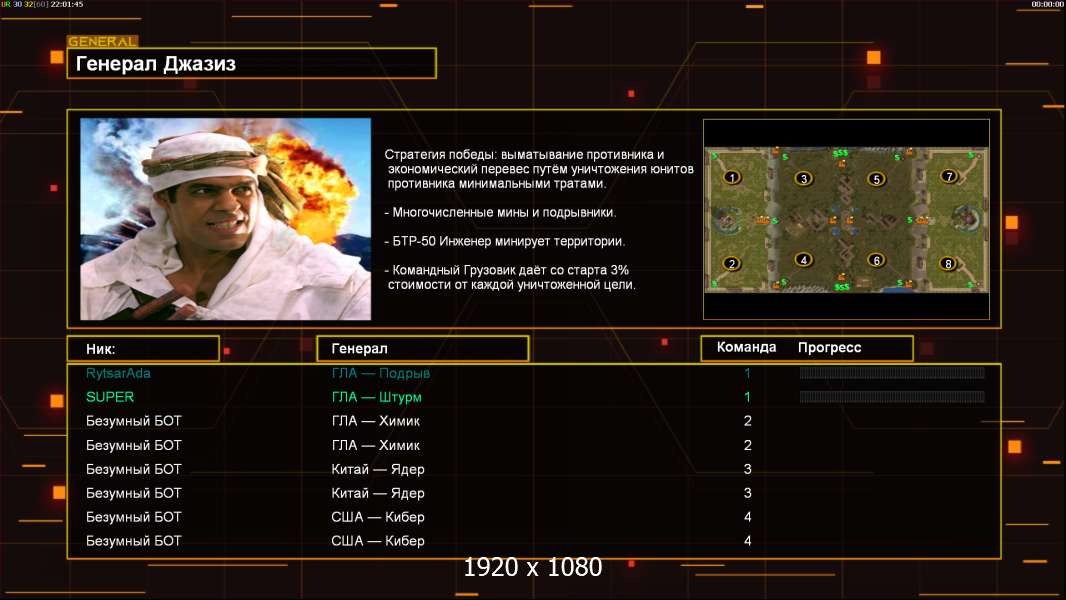The height and width of the screenshot is (600, 1066).
Task: Choose start position 8 on the map
Action: click(x=948, y=264)
